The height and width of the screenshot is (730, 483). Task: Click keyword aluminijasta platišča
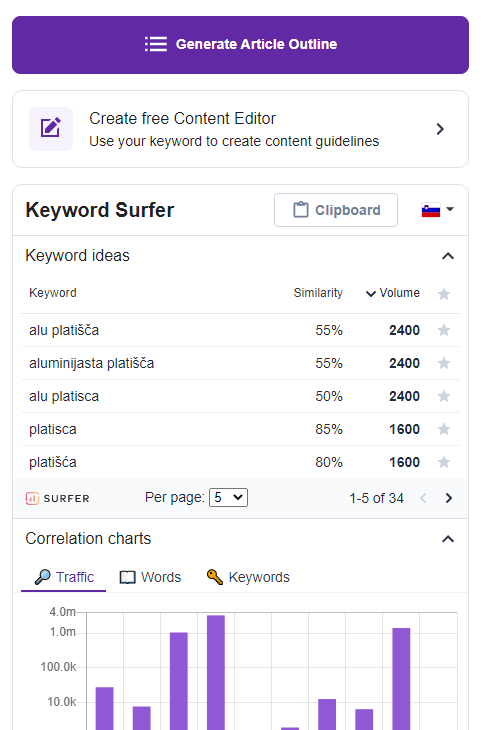(91, 363)
